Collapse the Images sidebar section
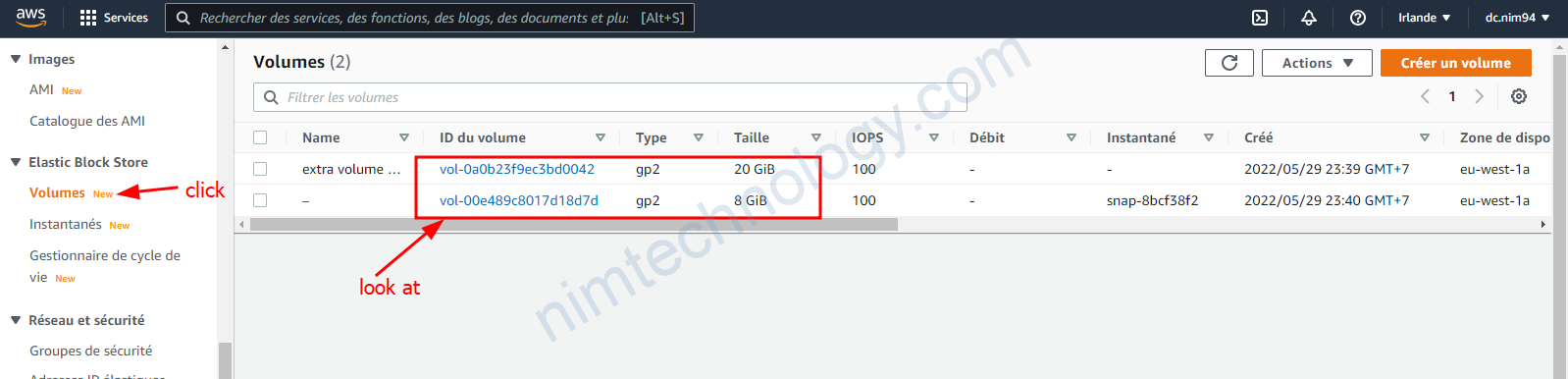The height and width of the screenshot is (379, 1568). (16, 59)
